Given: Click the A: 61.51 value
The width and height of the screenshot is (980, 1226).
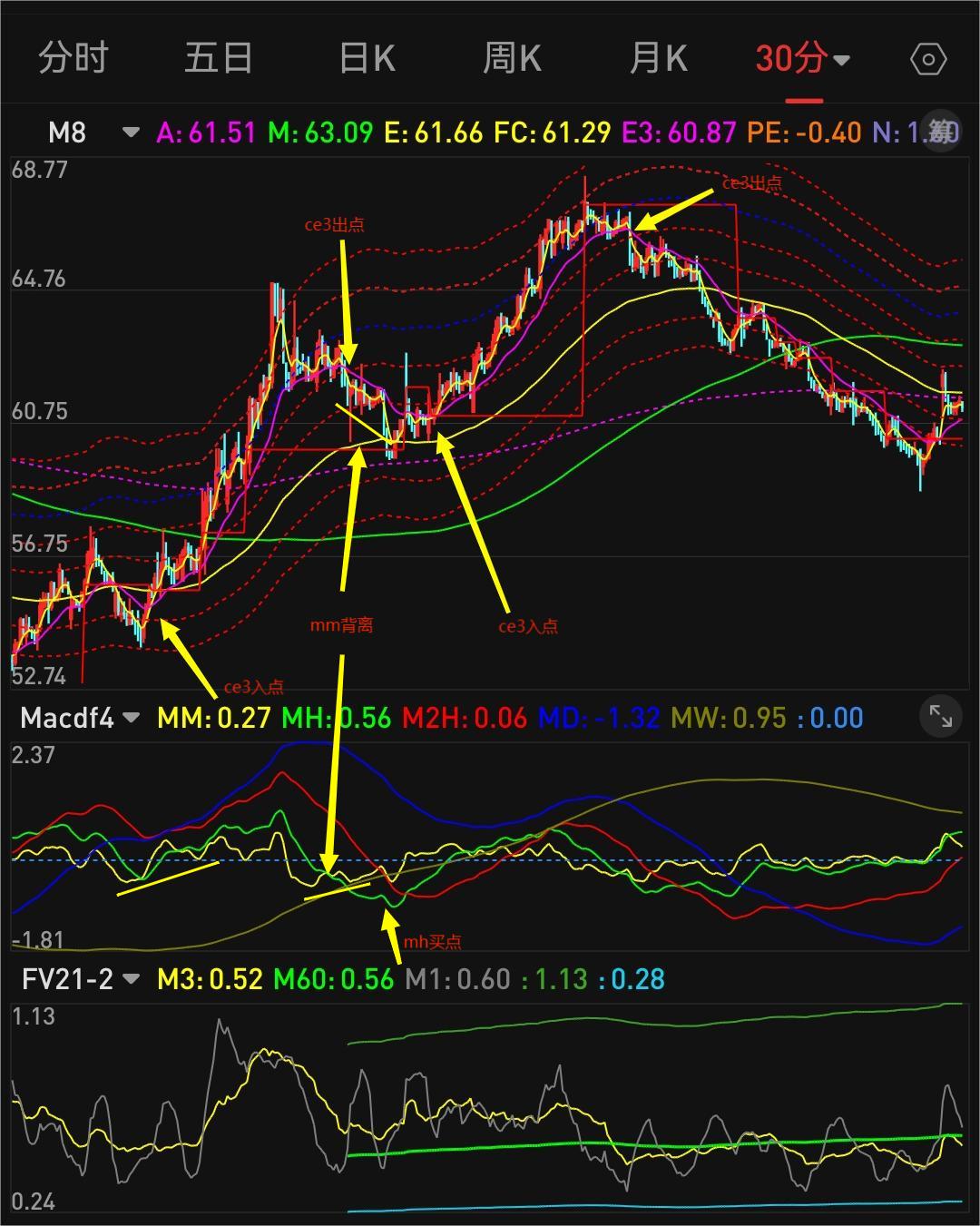Looking at the screenshot, I should 206,132.
